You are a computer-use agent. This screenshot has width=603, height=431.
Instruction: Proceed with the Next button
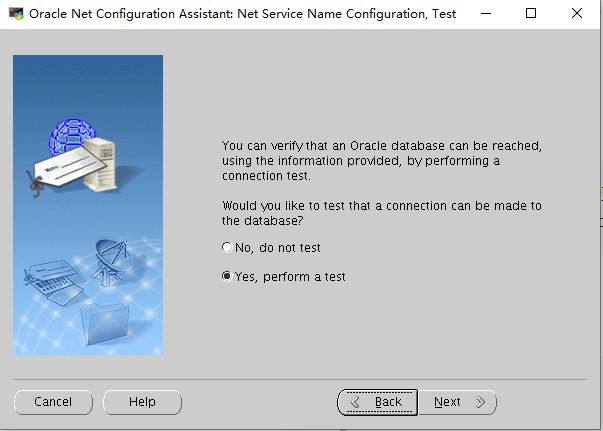click(457, 402)
